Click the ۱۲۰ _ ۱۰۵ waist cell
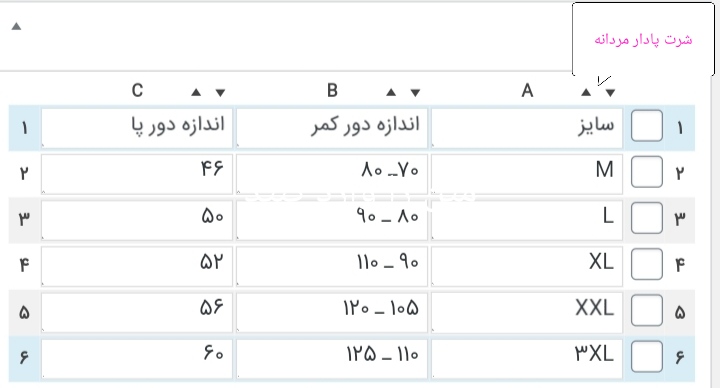720x388 pixels. point(332,312)
